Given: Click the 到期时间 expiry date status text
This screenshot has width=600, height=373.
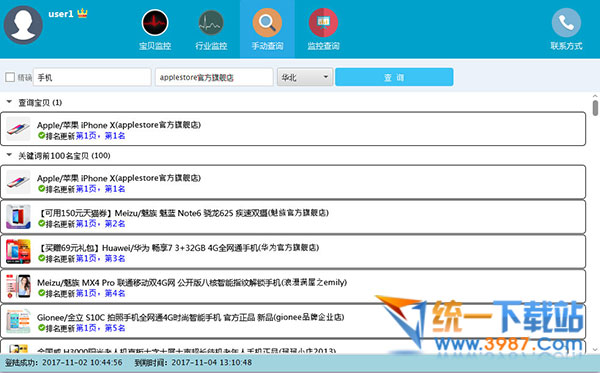Looking at the screenshot, I should pos(193,362).
